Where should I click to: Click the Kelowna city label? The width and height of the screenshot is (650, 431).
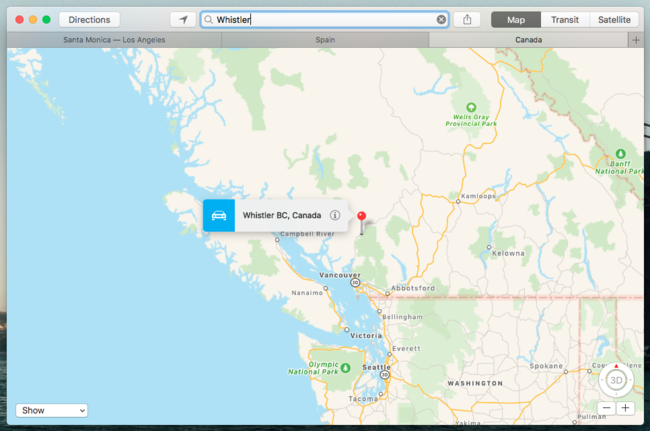508,253
